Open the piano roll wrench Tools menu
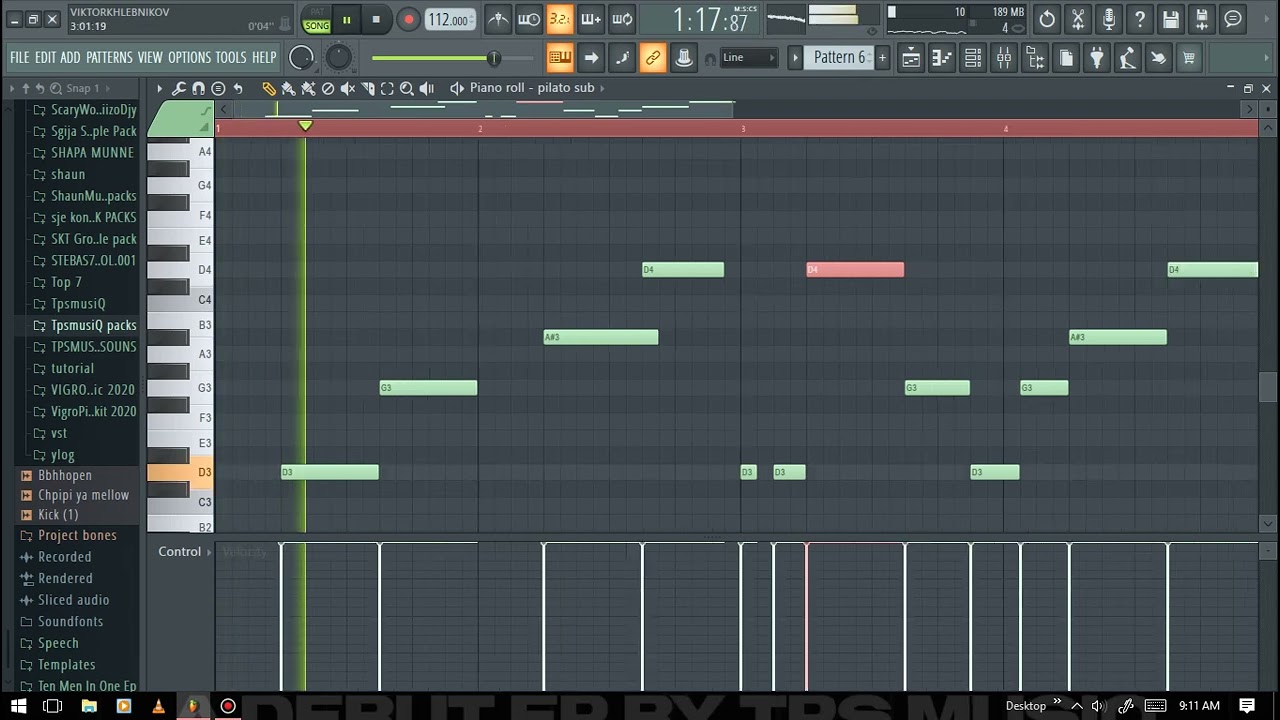This screenshot has width=1280, height=720. tap(179, 88)
